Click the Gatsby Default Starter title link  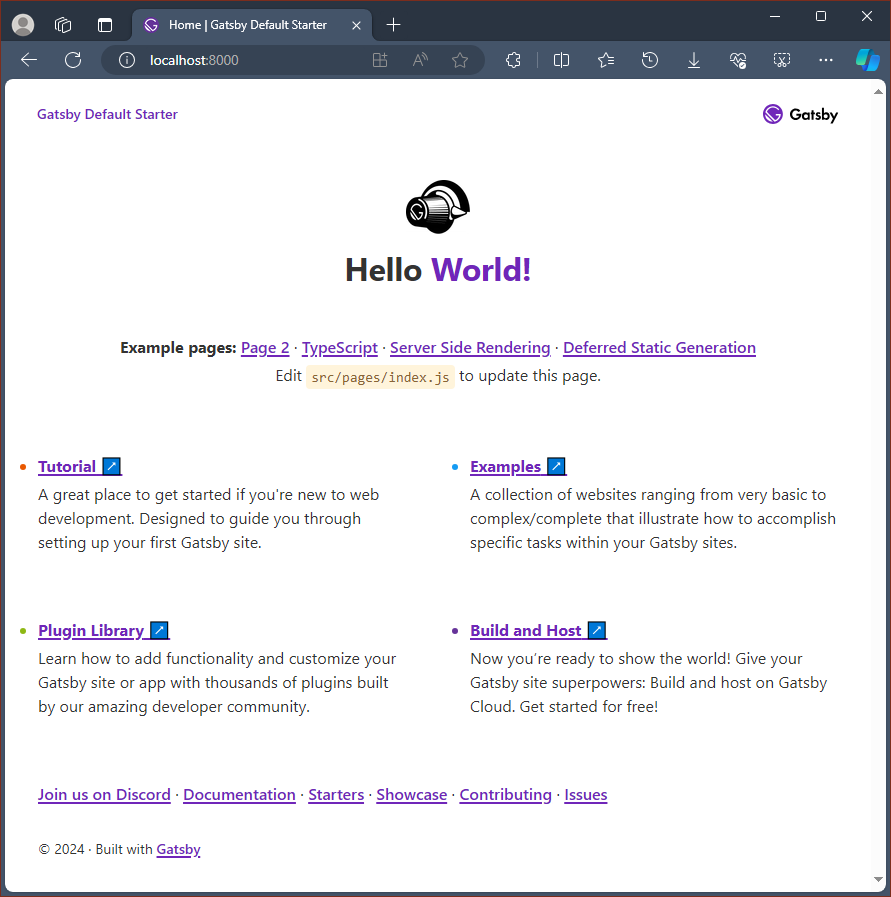click(x=107, y=114)
